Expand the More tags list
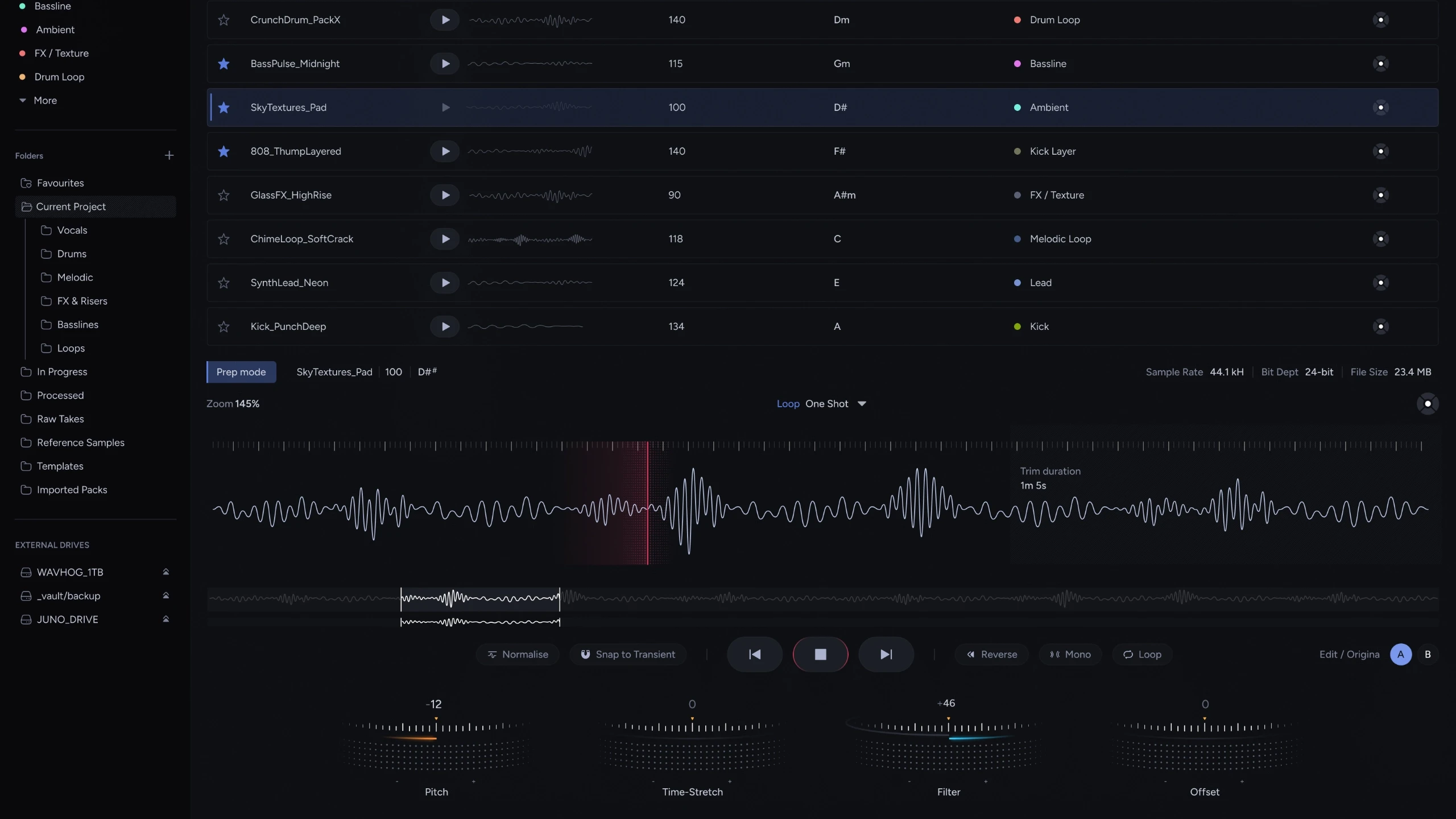The image size is (1456, 819). [38, 101]
